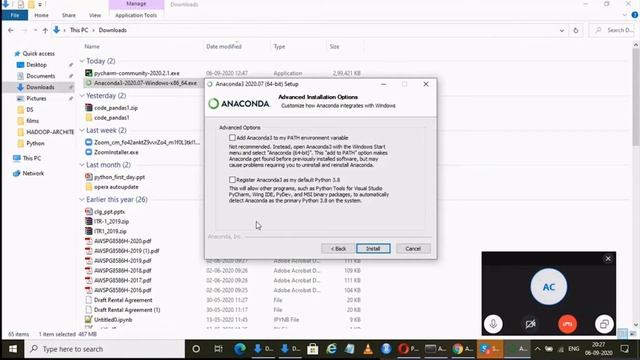This screenshot has height=360, width=640.
Task: Switch to Opera on taskbar
Action: tap(409, 349)
